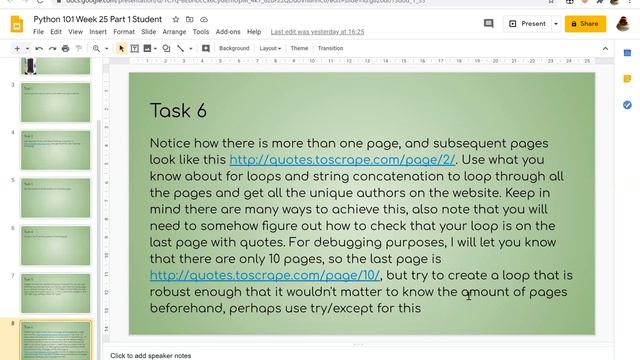The height and width of the screenshot is (360, 640).
Task: Follow the quotes.toscrape.com page/2 link
Action: [342, 160]
